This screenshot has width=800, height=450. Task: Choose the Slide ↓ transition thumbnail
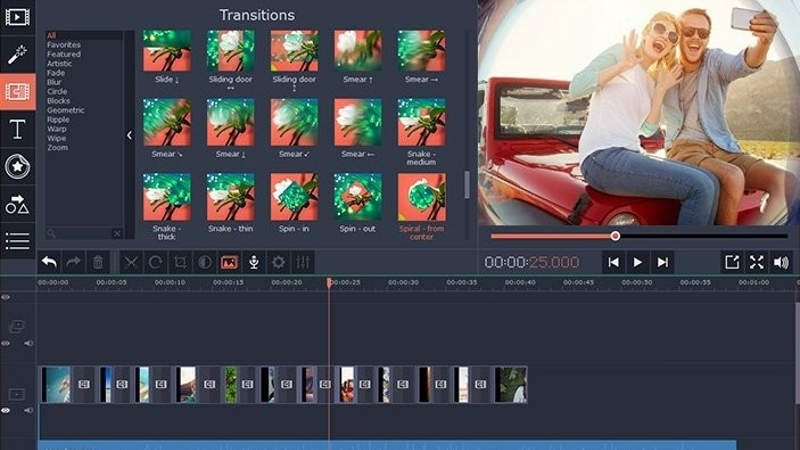tap(167, 51)
